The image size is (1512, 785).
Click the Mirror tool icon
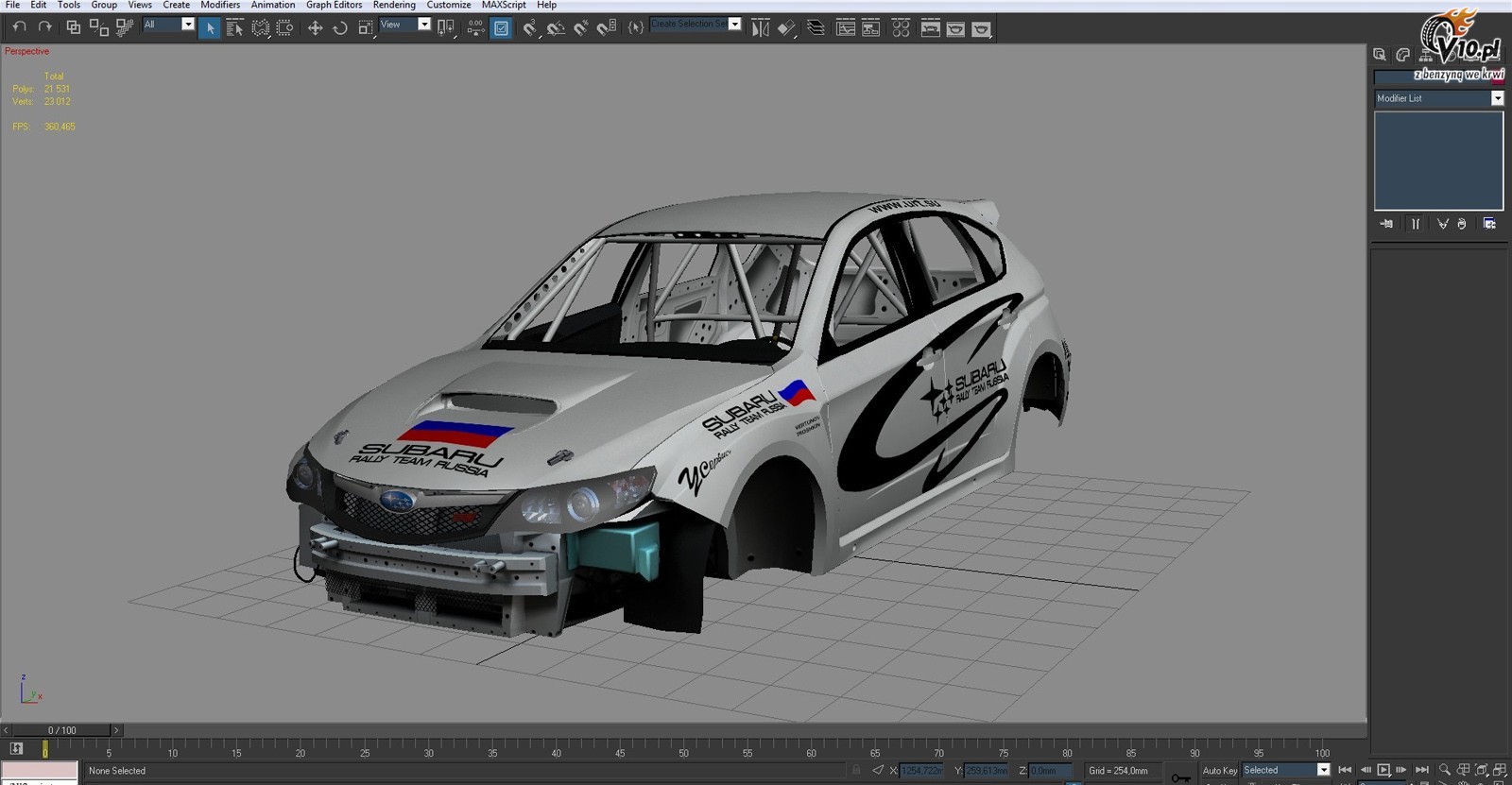tap(760, 28)
